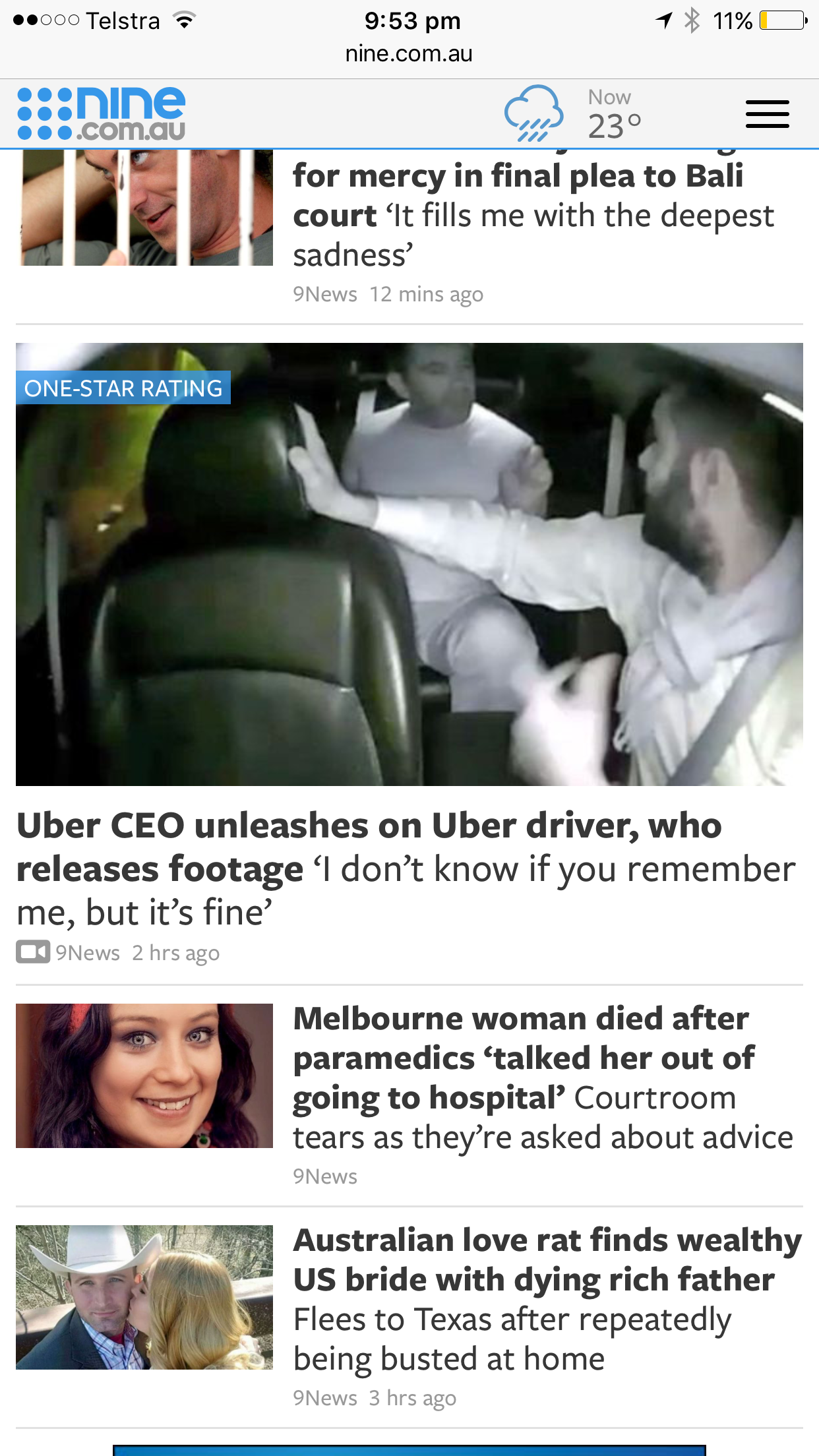Tap the Wi-Fi signal icon
Screen dimensions: 819x1456
coord(185,20)
